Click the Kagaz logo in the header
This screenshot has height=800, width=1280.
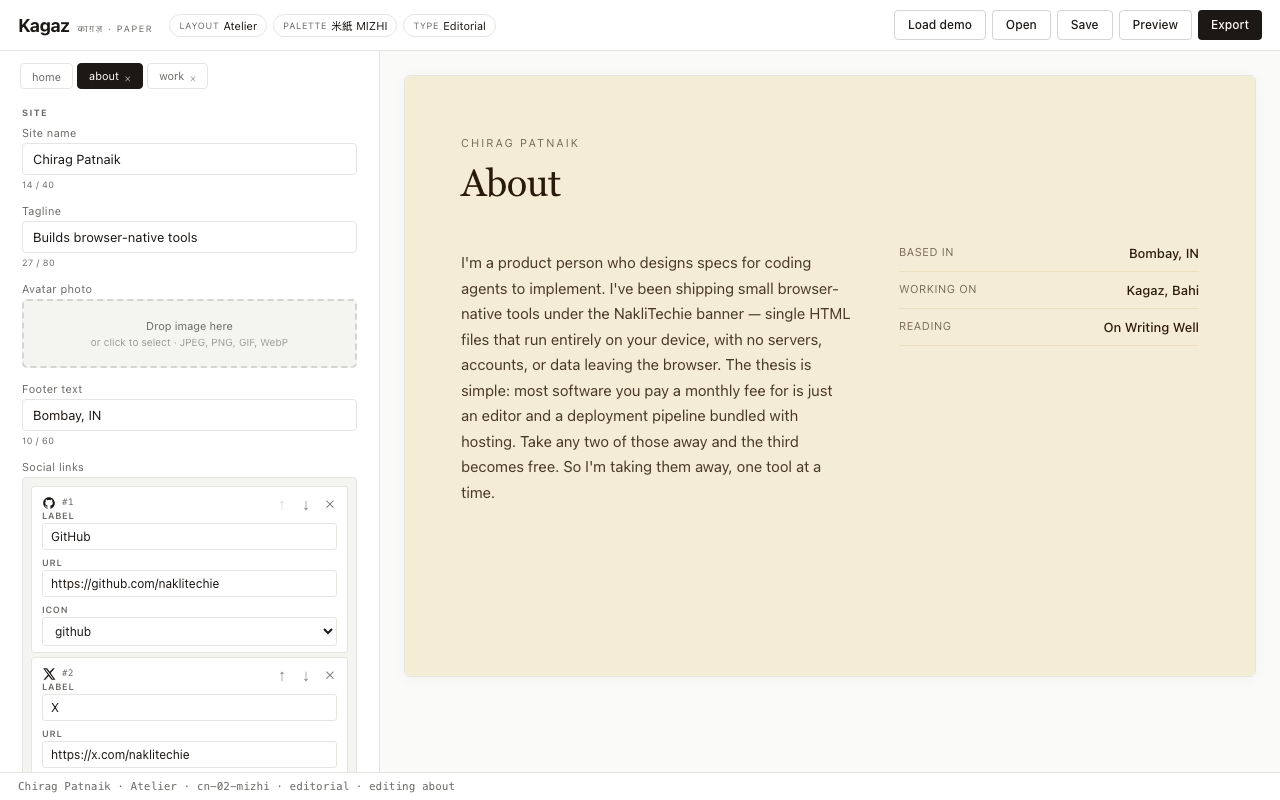[44, 25]
